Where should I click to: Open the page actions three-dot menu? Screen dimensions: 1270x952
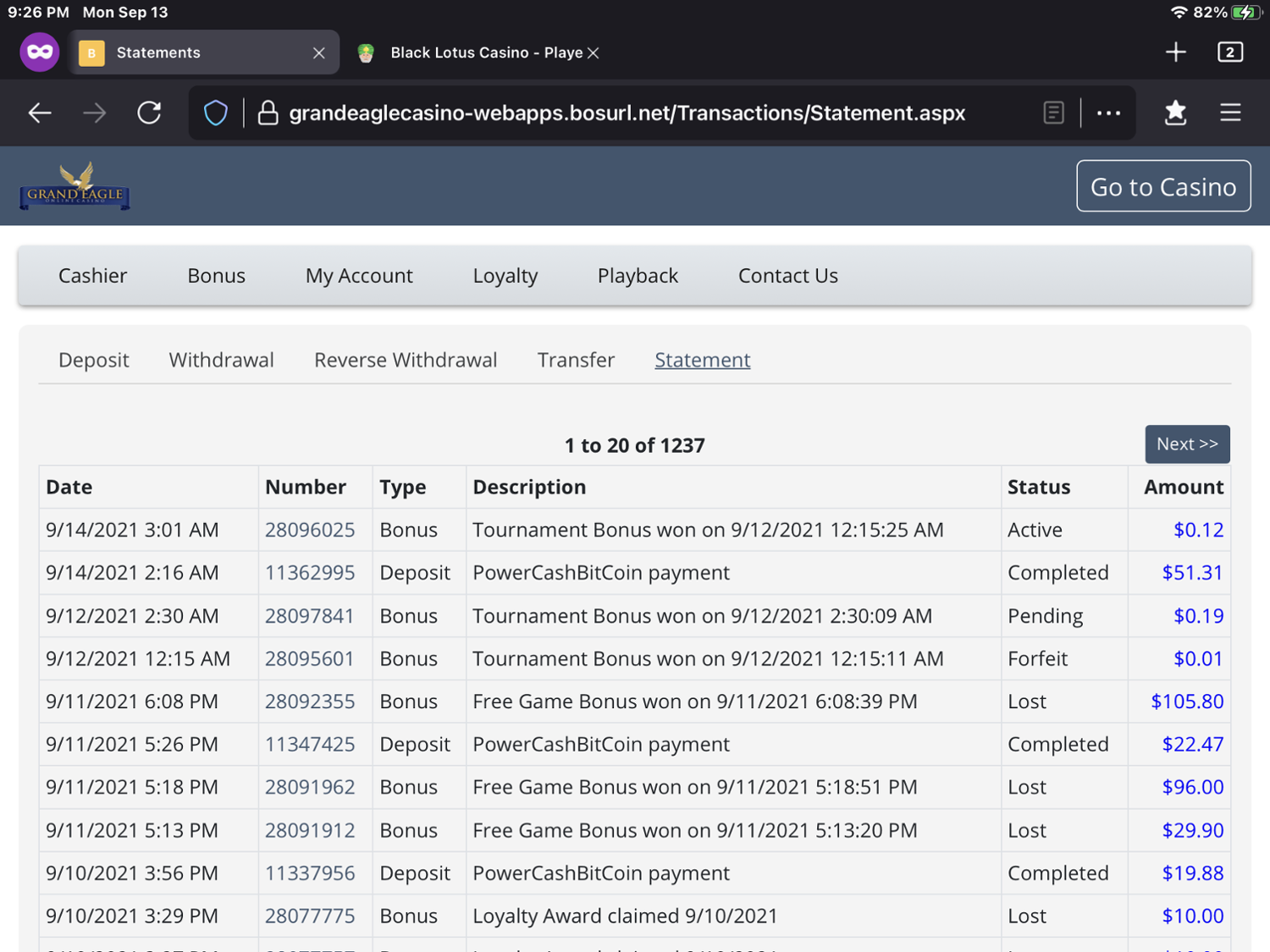1108,113
